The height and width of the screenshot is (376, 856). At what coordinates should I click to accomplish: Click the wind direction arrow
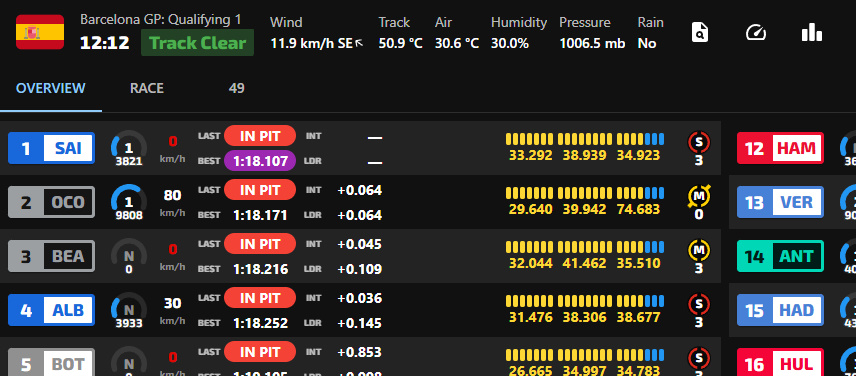[x=359, y=43]
